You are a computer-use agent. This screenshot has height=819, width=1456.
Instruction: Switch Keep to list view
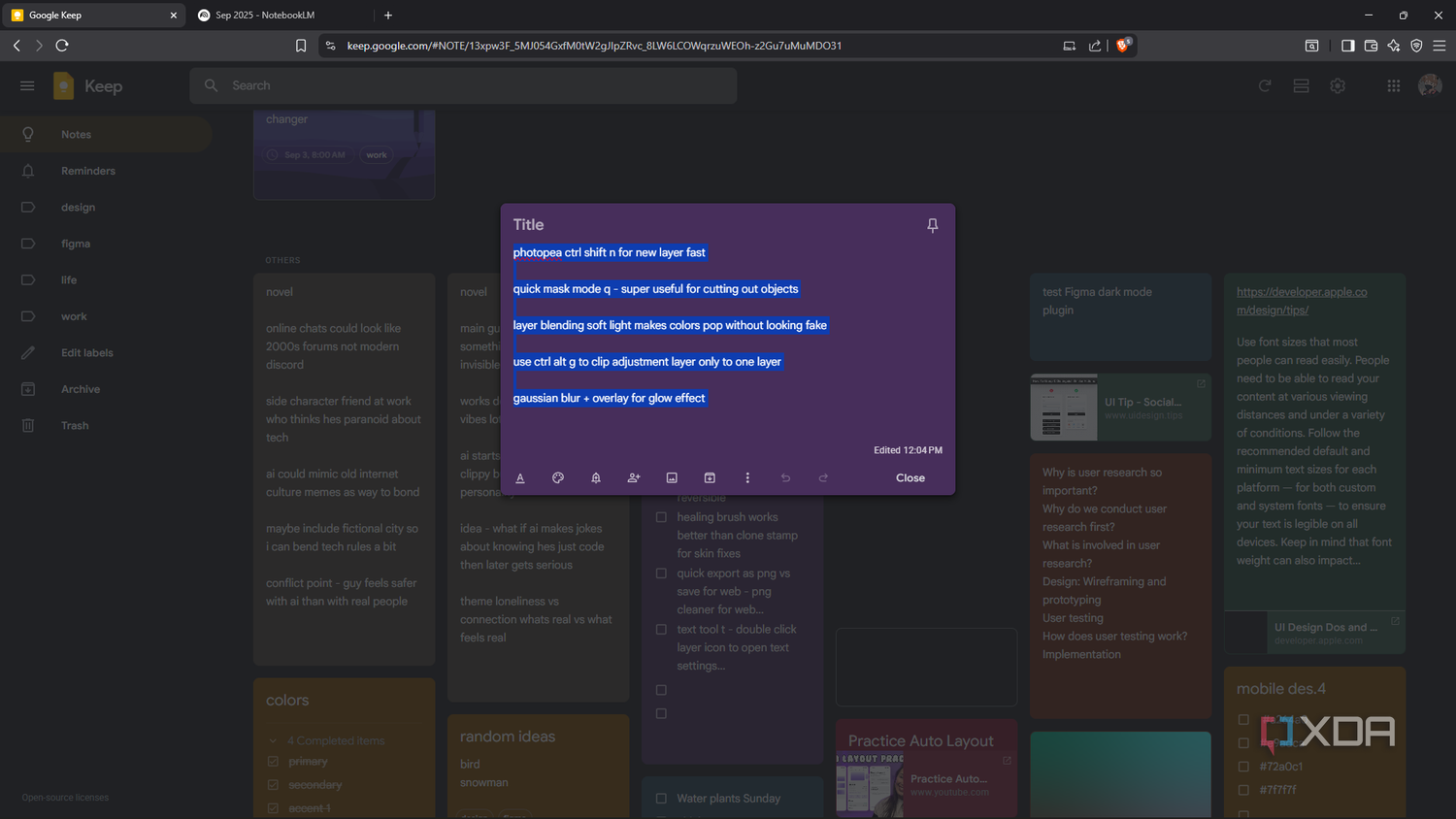[x=1302, y=85]
